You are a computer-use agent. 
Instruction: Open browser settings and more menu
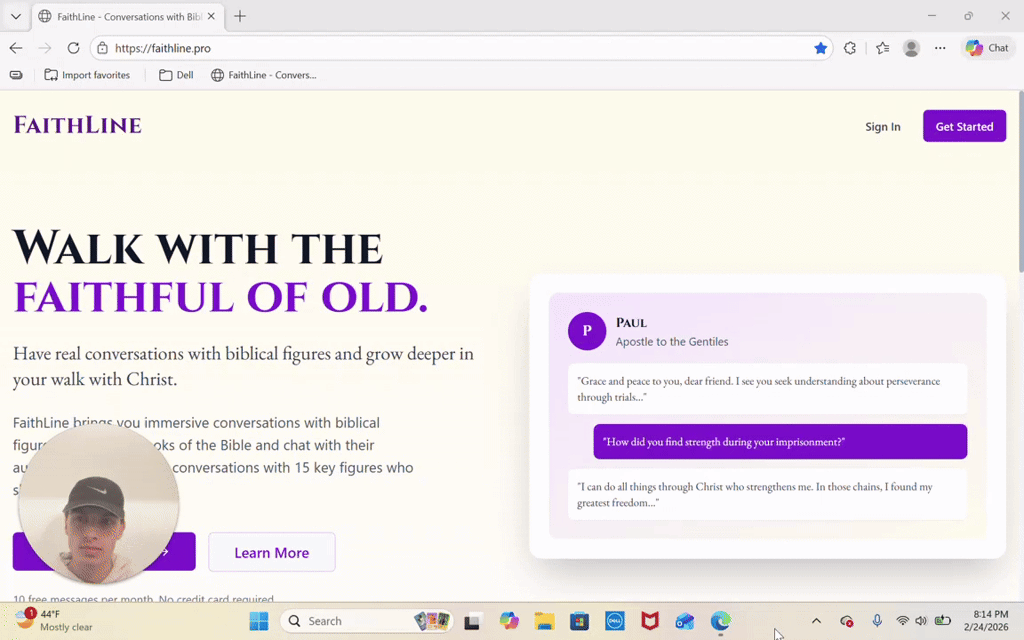pyautogui.click(x=940, y=48)
